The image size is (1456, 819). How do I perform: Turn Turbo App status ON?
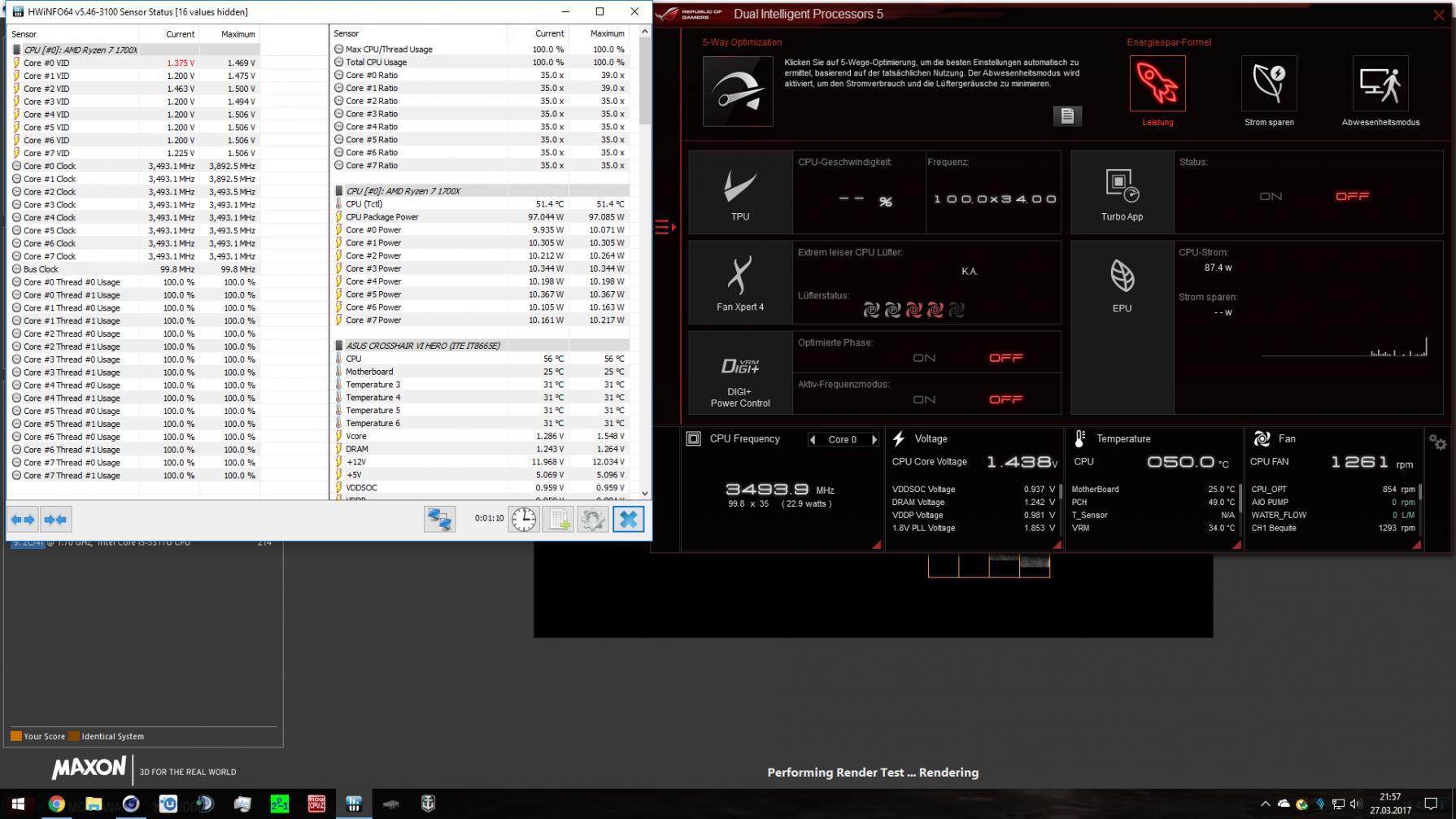1271,196
